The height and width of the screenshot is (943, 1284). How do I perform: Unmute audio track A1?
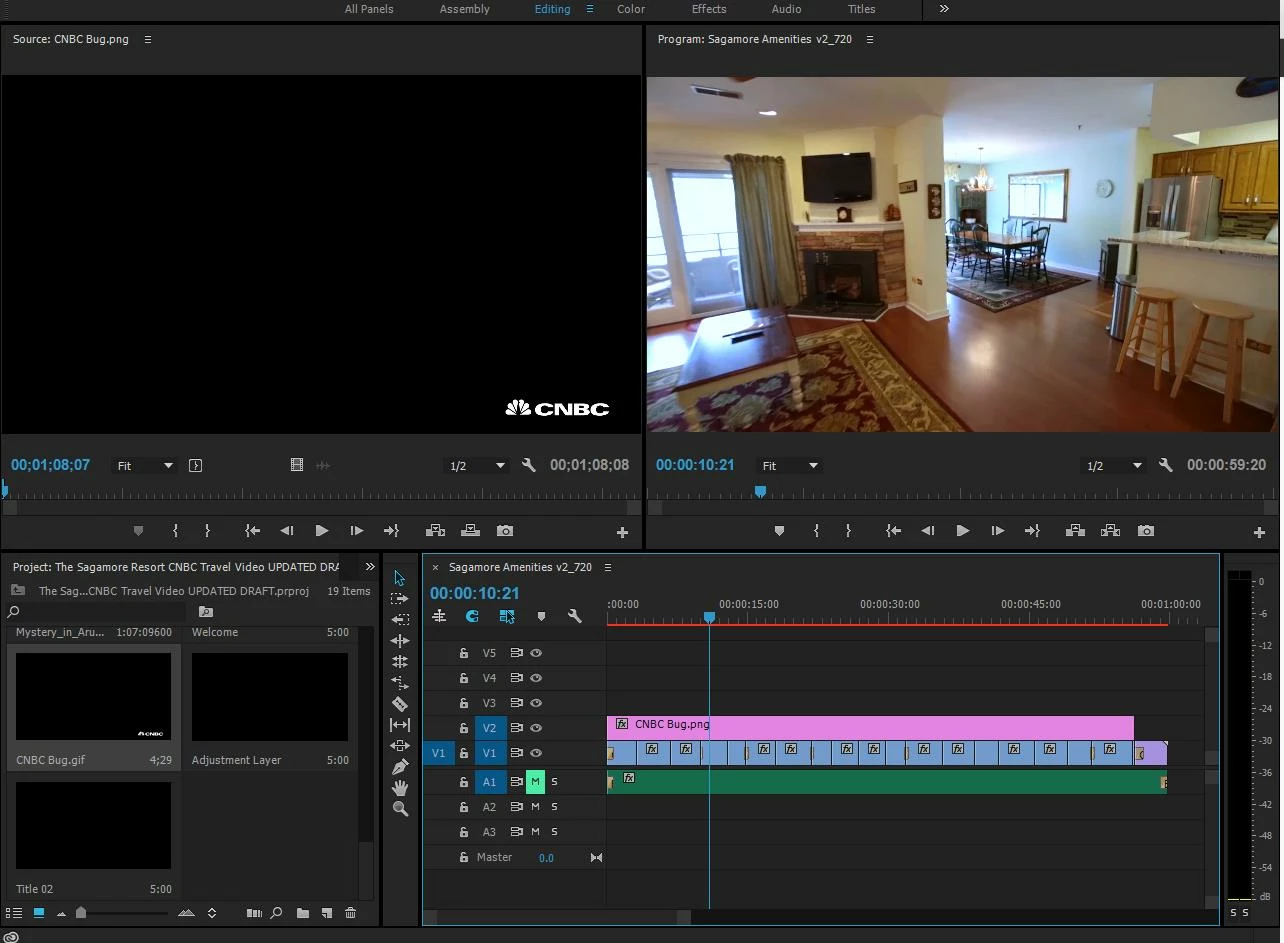click(535, 782)
